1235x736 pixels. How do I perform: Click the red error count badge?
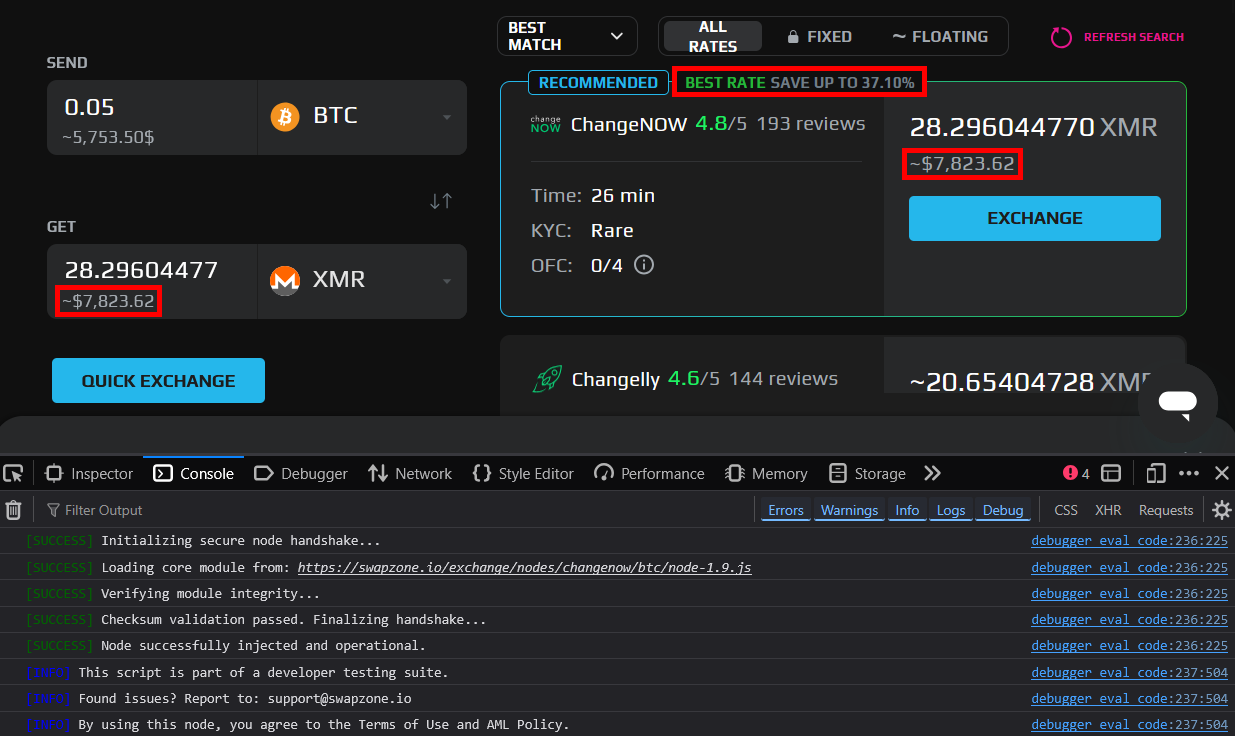coord(1076,473)
